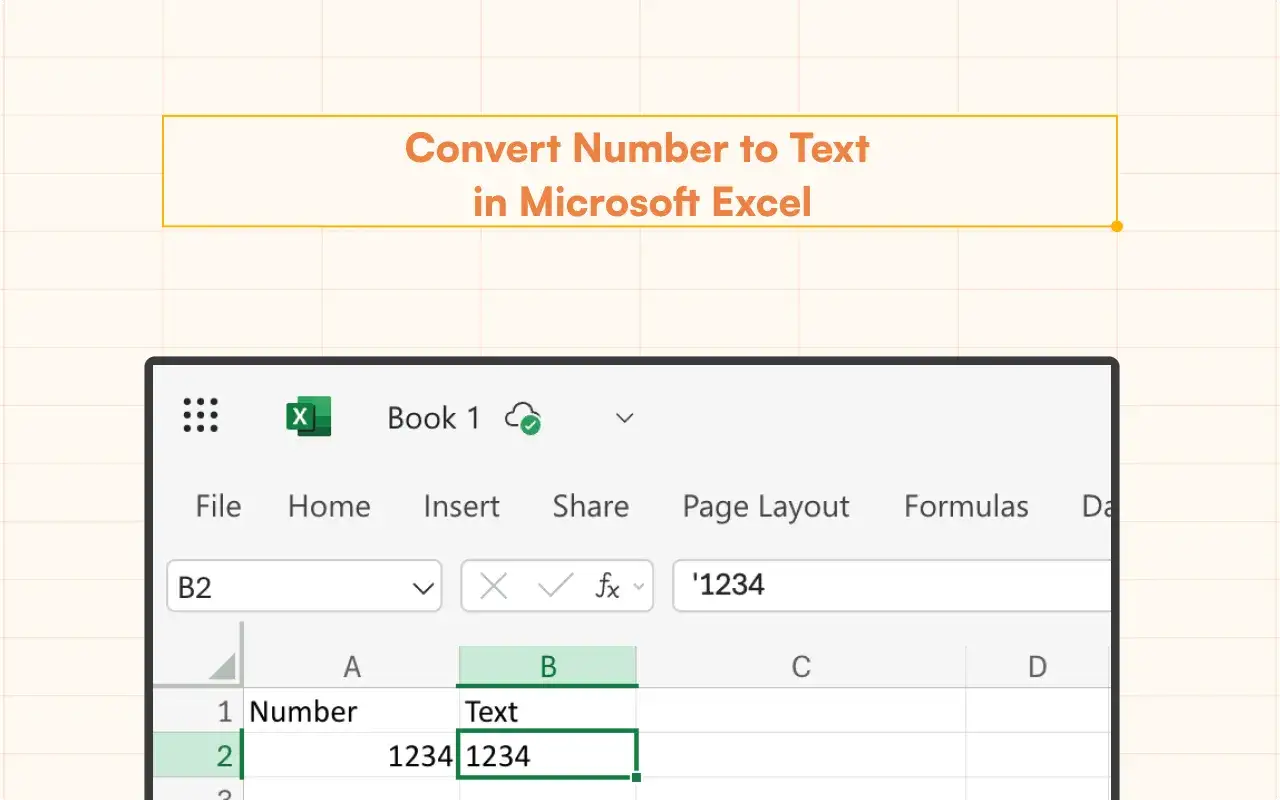The image size is (1280, 800).
Task: Open the app launcher grid icon
Action: pos(201,415)
